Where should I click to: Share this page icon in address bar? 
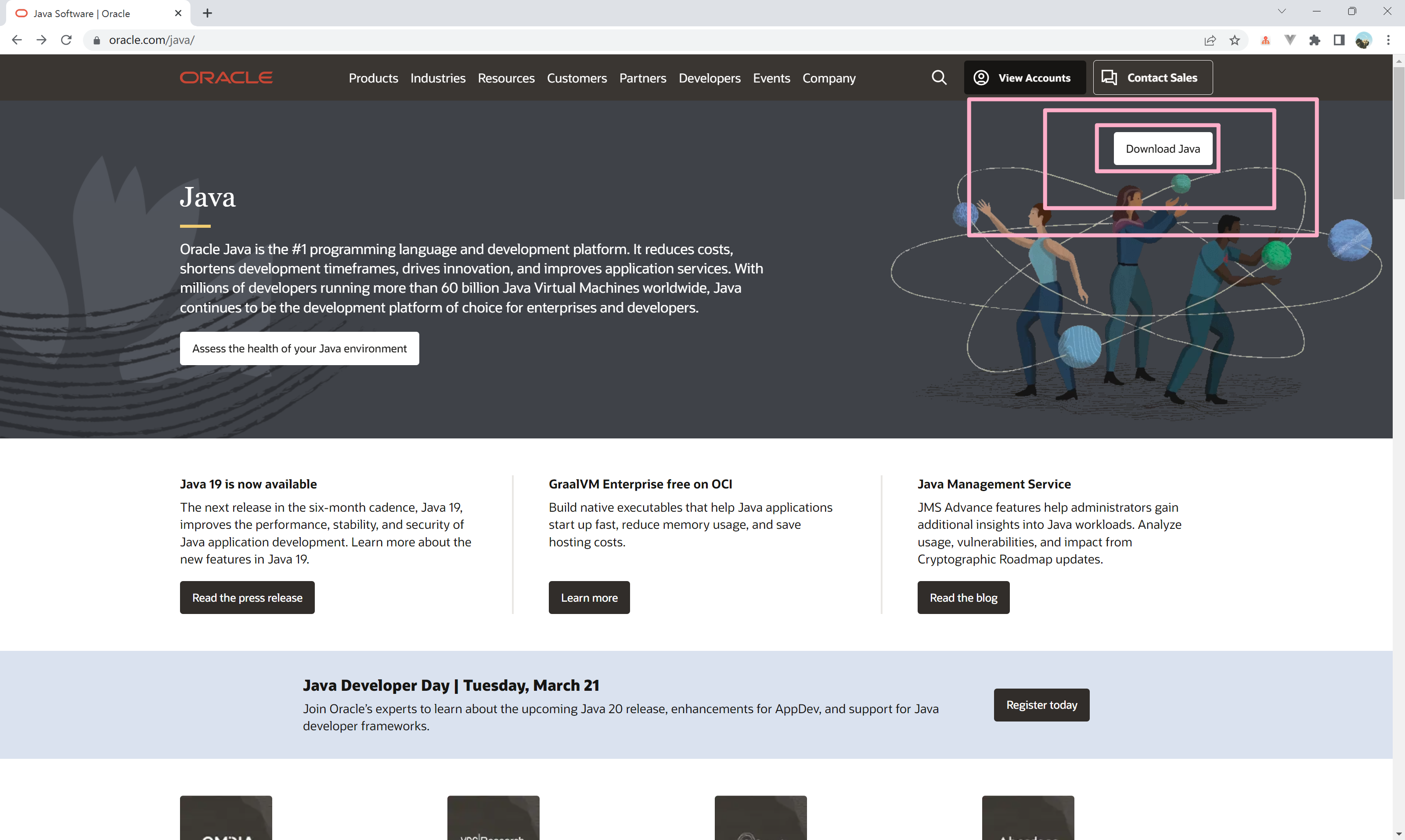point(1210,40)
